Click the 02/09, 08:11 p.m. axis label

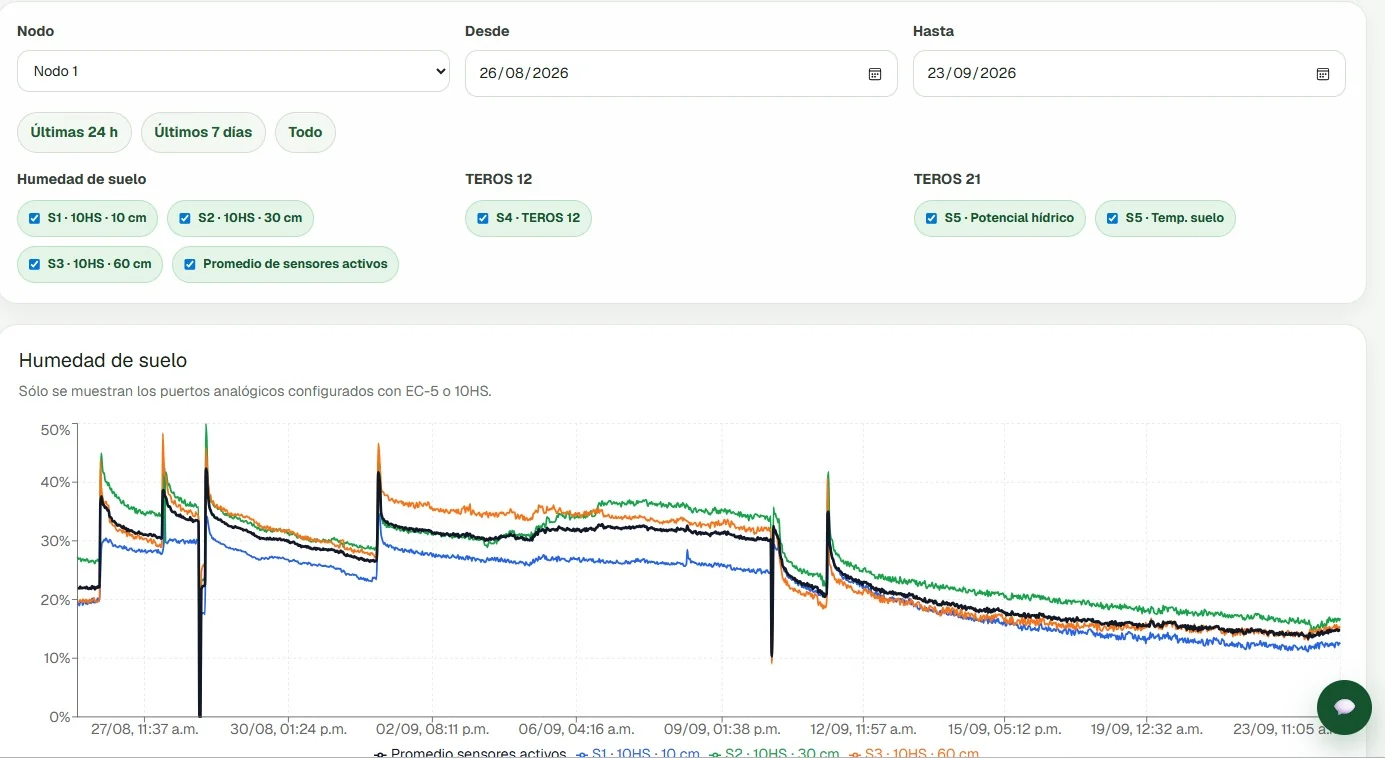[x=432, y=729]
